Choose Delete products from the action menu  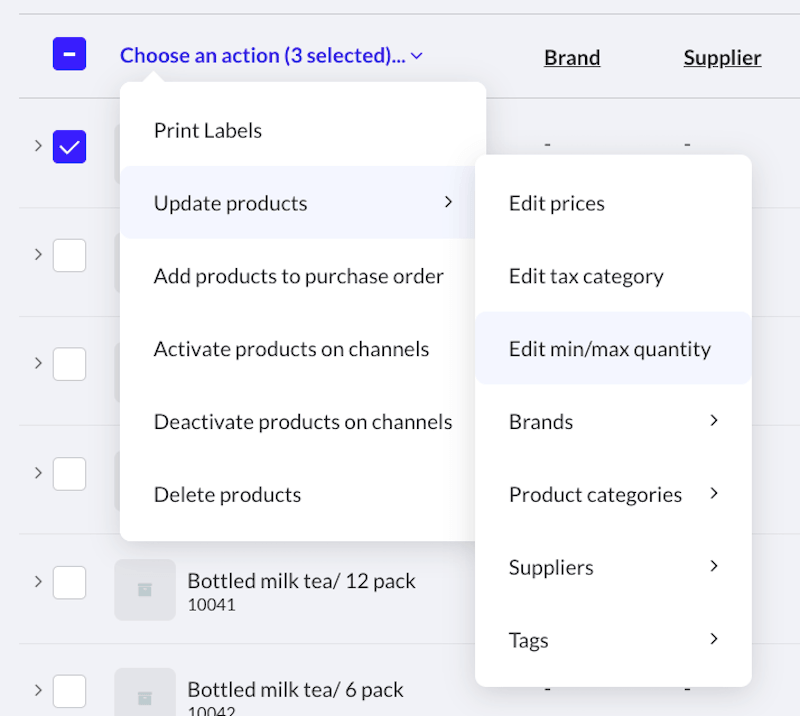[298, 495]
